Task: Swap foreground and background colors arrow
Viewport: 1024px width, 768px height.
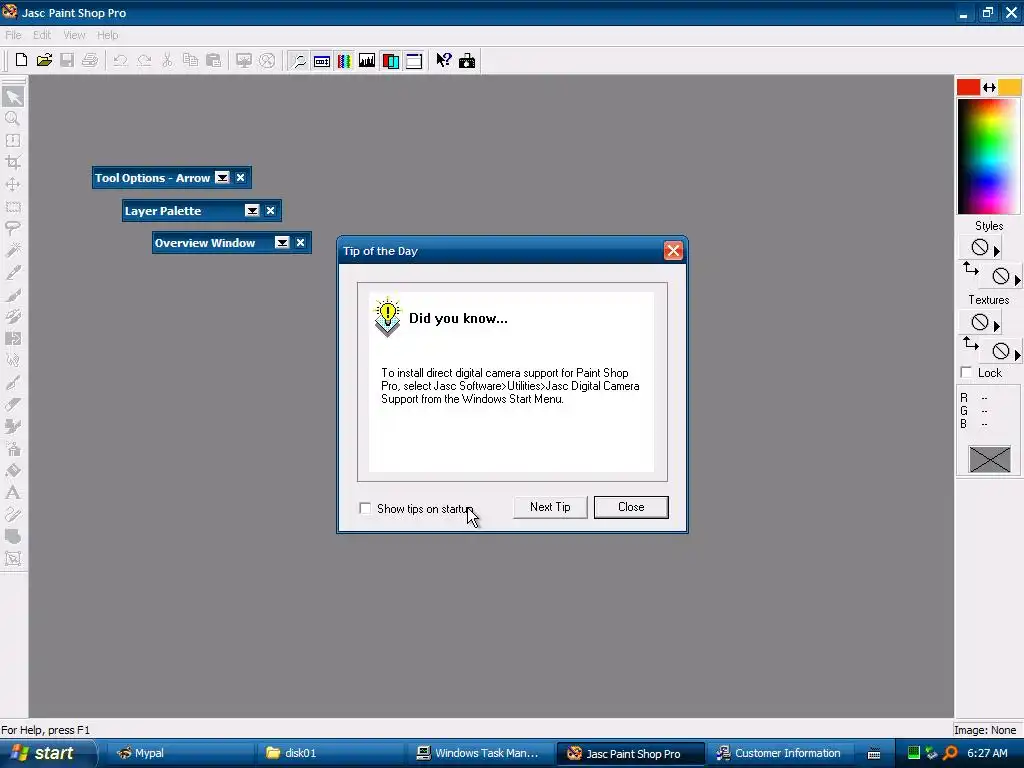Action: pyautogui.click(x=989, y=87)
